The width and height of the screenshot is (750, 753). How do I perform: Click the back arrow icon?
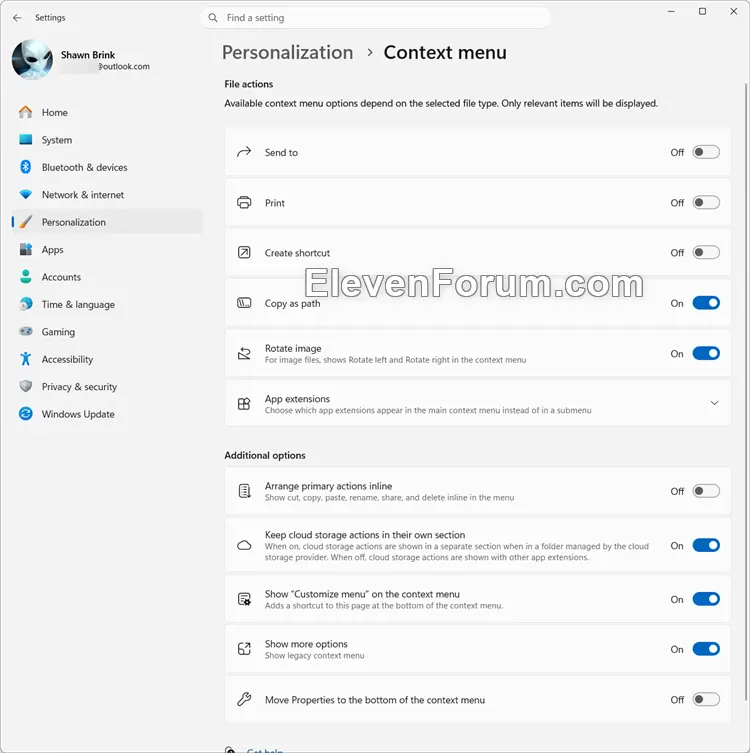17,18
